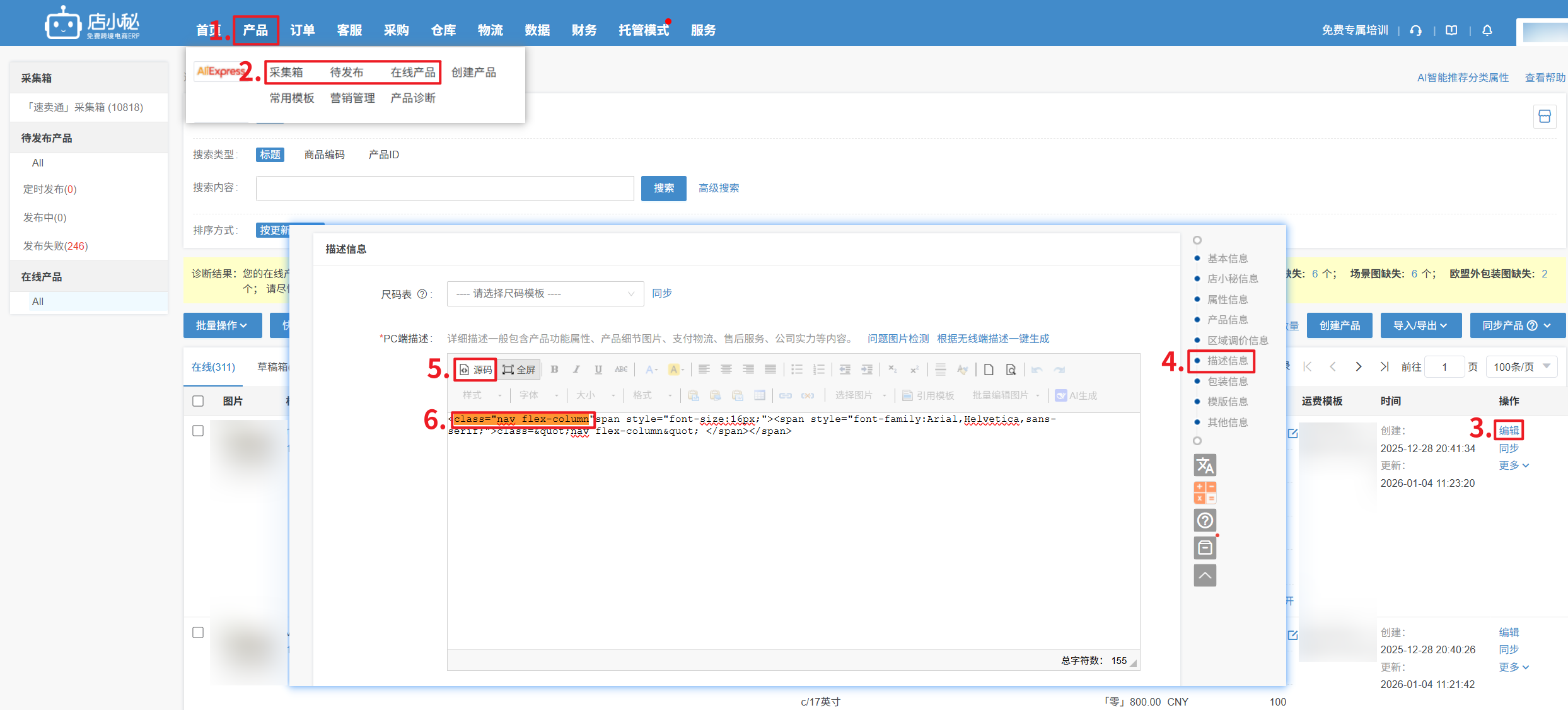
Task: Open the 100条/页 page size dropdown
Action: point(1521,367)
